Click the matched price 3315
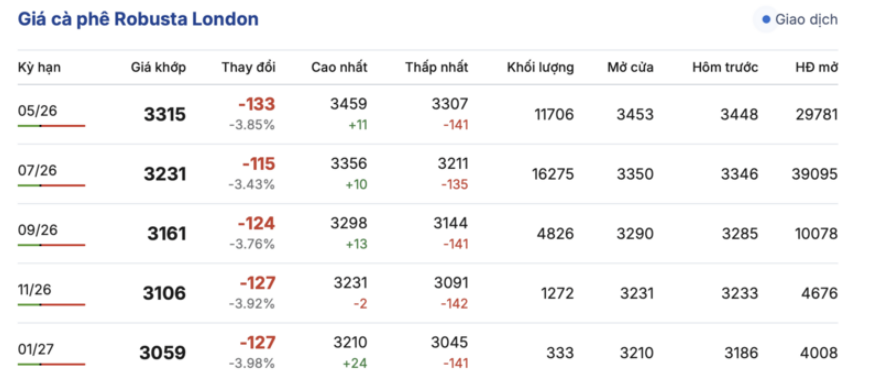Viewport: 872px width, 374px height. click(165, 114)
